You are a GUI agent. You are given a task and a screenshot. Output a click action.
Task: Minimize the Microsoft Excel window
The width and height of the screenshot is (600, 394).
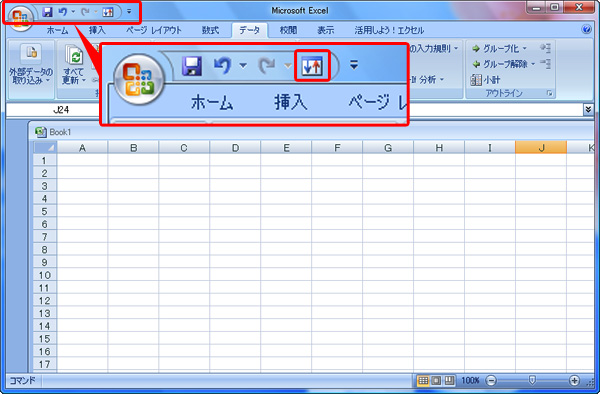tap(537, 8)
